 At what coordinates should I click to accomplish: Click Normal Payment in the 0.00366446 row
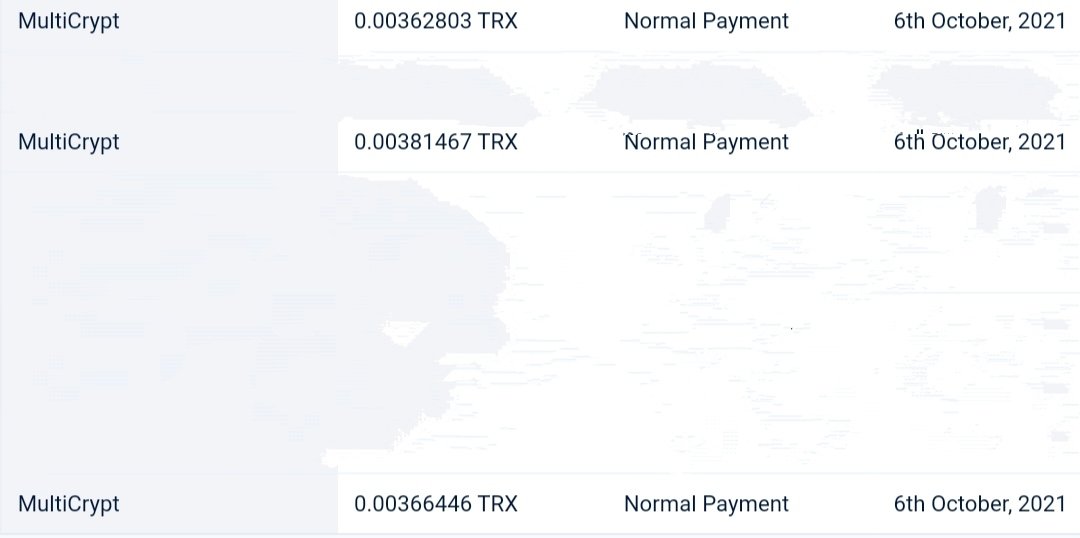point(706,504)
